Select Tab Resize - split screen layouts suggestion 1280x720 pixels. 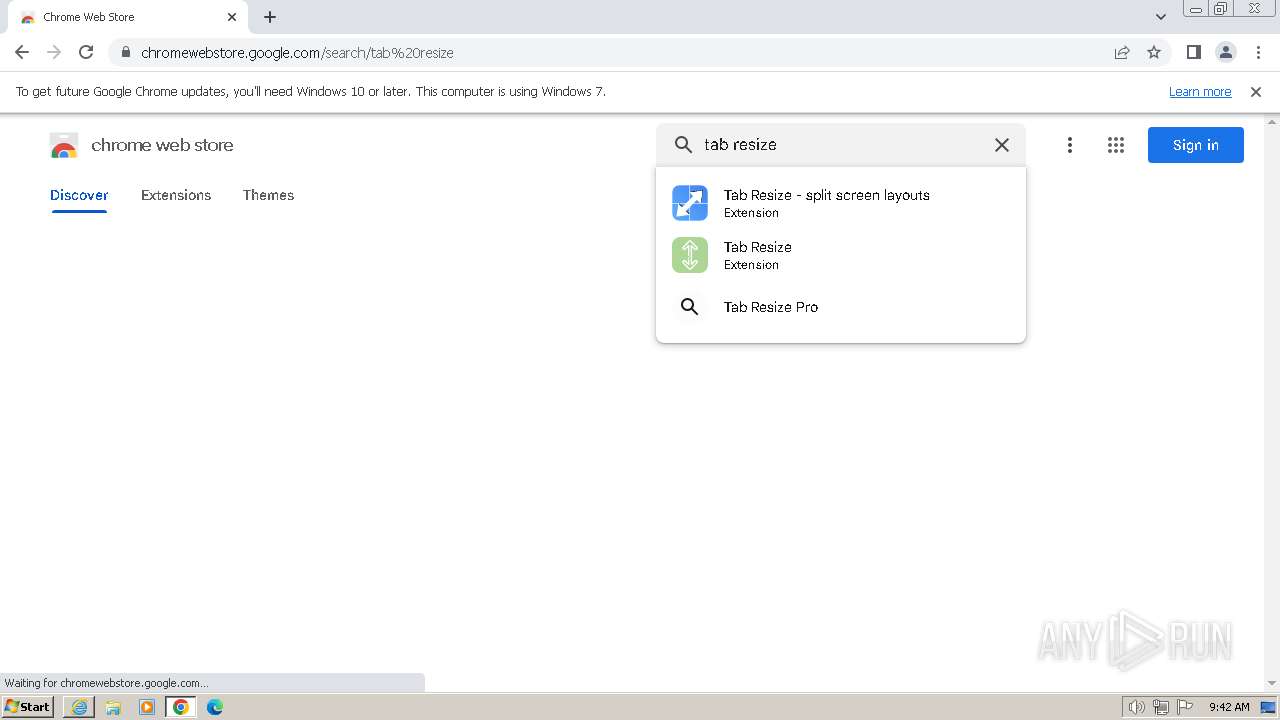click(x=841, y=203)
